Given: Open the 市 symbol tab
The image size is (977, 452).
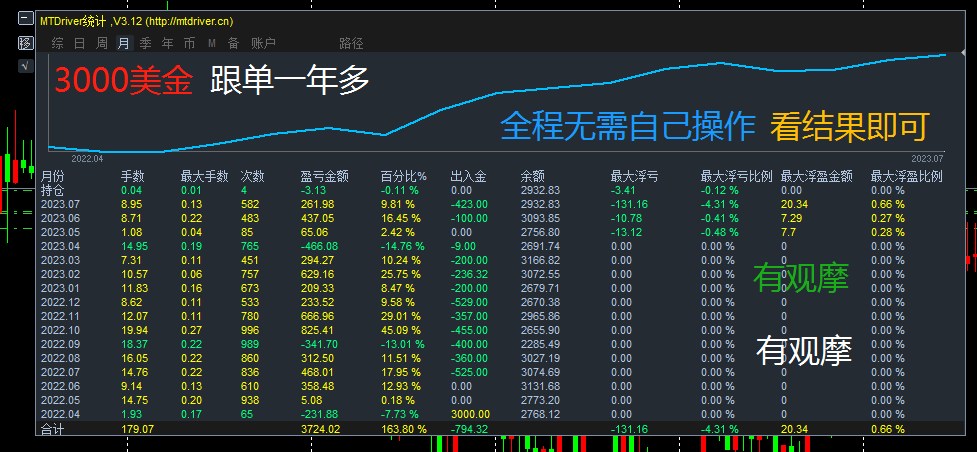Looking at the screenshot, I should (x=189, y=43).
